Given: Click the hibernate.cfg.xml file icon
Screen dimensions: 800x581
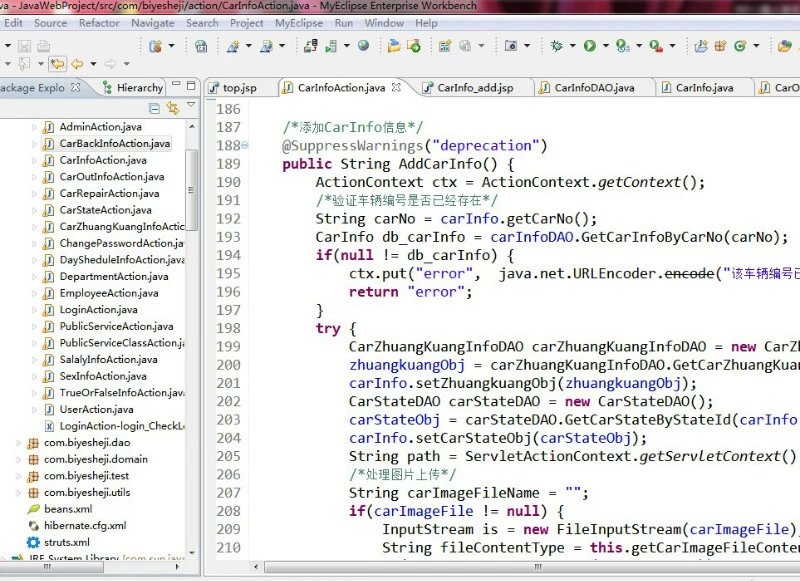Looking at the screenshot, I should 33,525.
